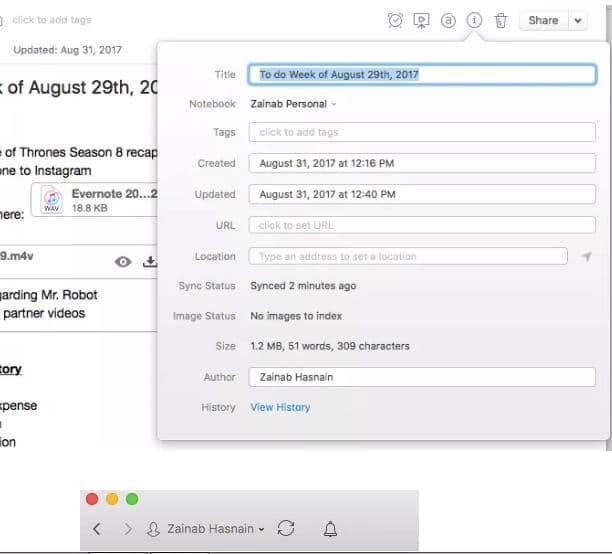Open notifications with the bell icon
612x554 pixels.
[x=331, y=528]
